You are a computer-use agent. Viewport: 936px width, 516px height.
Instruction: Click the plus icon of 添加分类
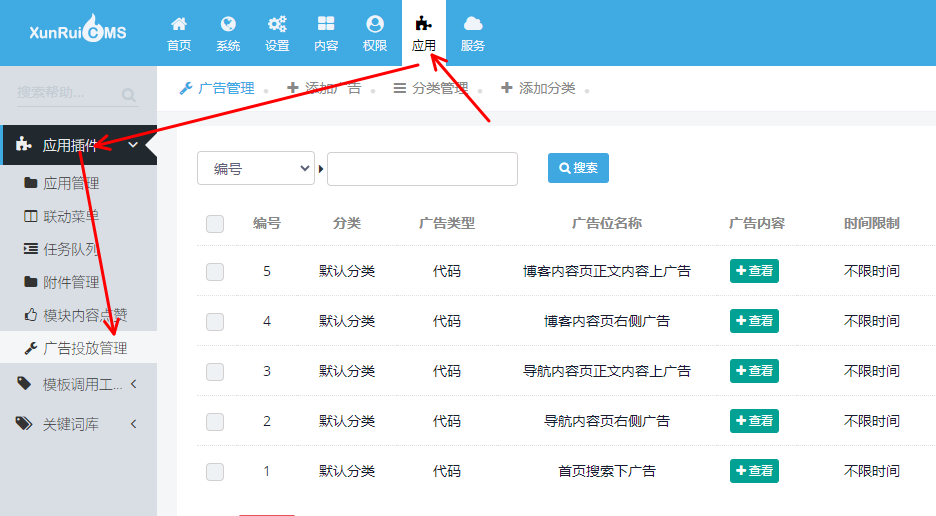point(507,88)
